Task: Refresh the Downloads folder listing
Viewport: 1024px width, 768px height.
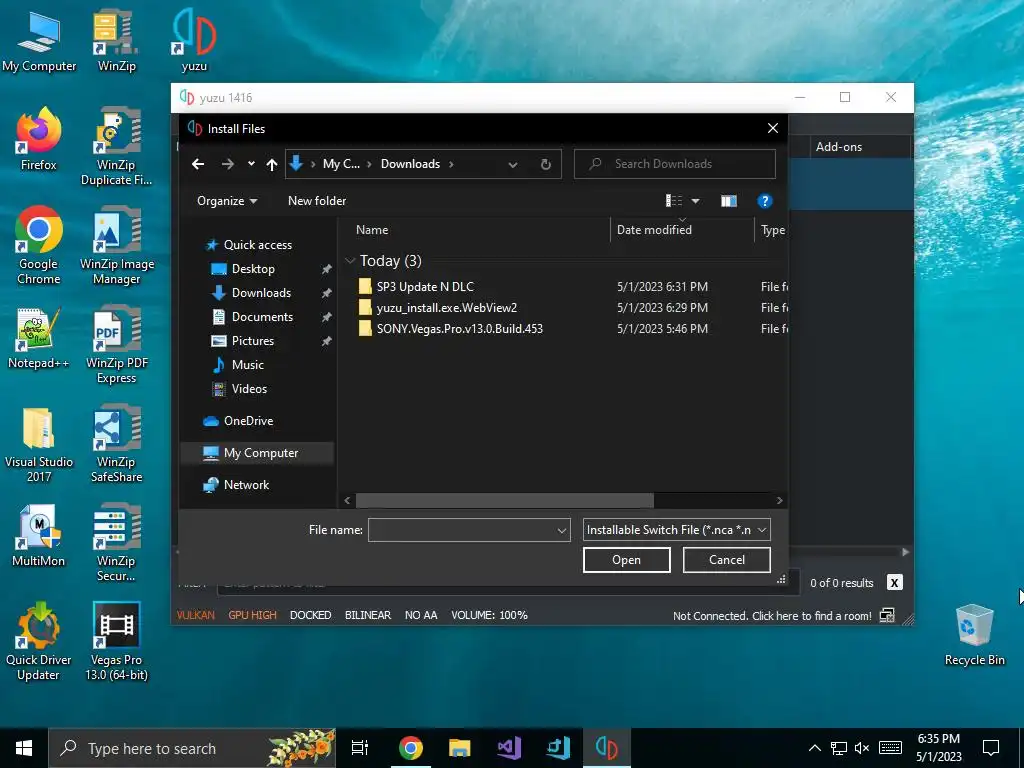Action: click(545, 164)
